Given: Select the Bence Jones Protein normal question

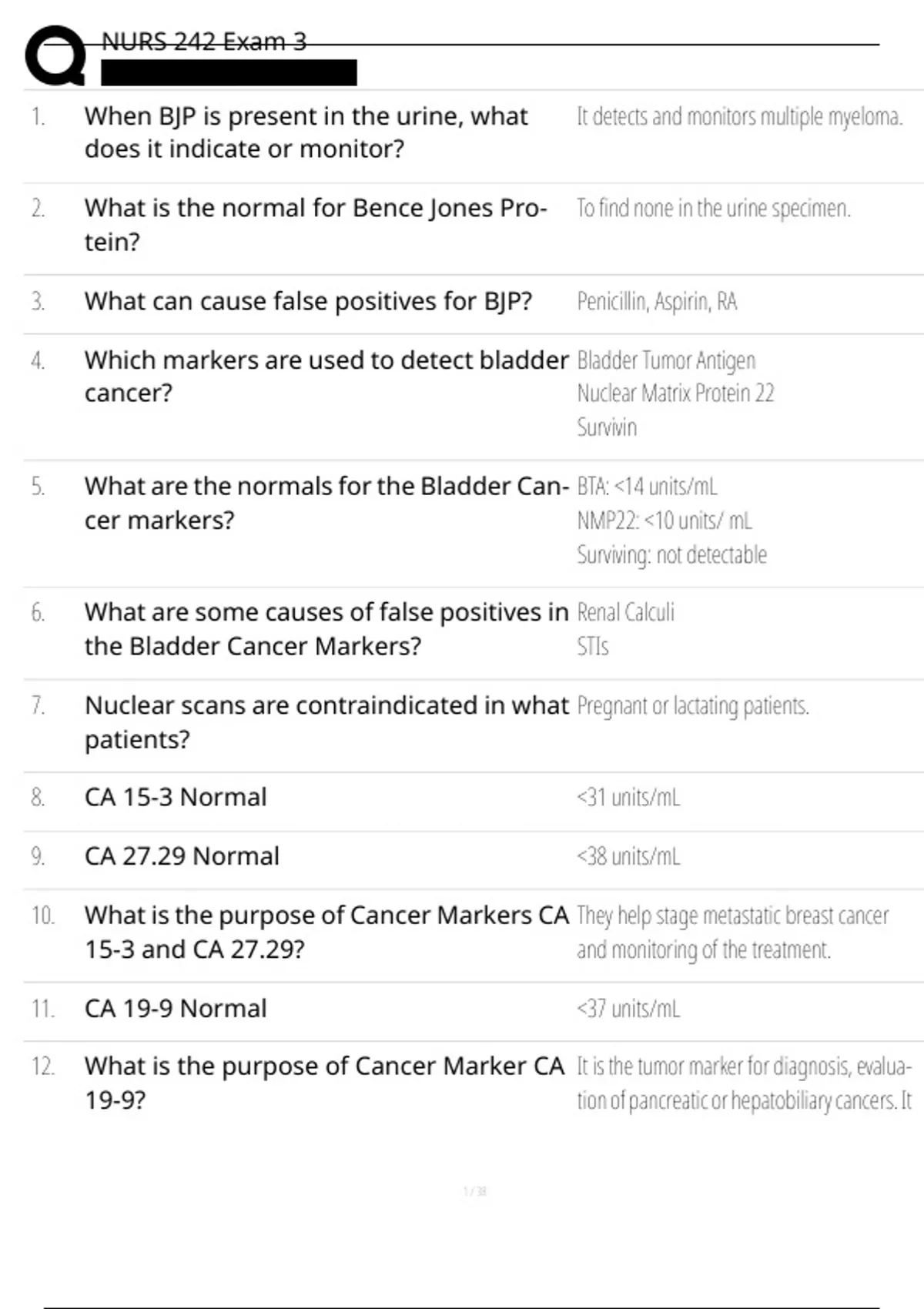Looking at the screenshot, I should [x=316, y=225].
